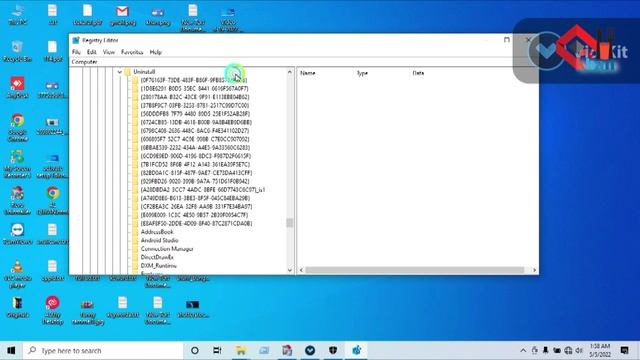Open File Explorer from the taskbar
The width and height of the screenshot is (640, 360).
[x=240, y=350]
